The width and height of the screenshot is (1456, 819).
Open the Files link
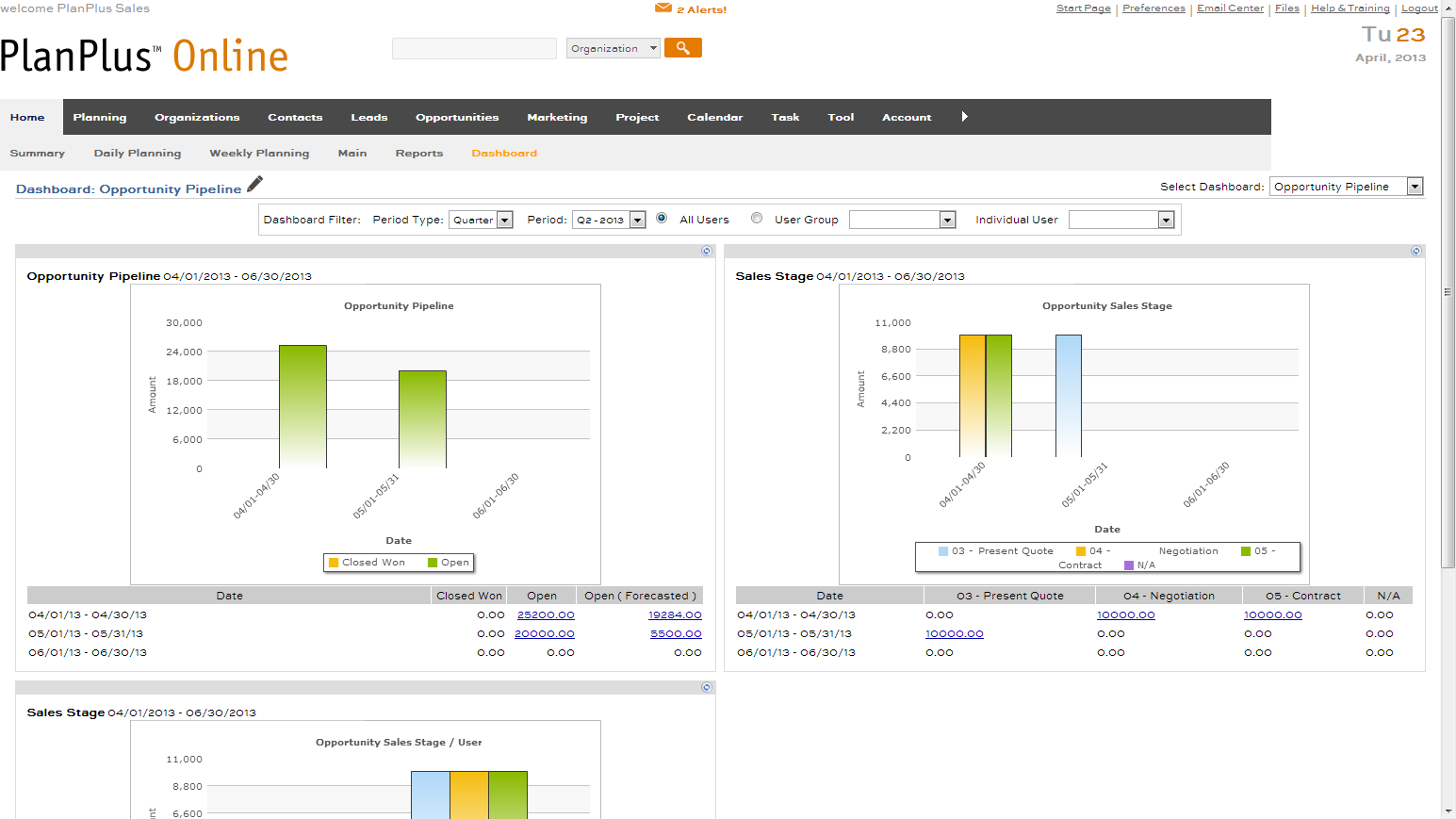pos(1287,8)
